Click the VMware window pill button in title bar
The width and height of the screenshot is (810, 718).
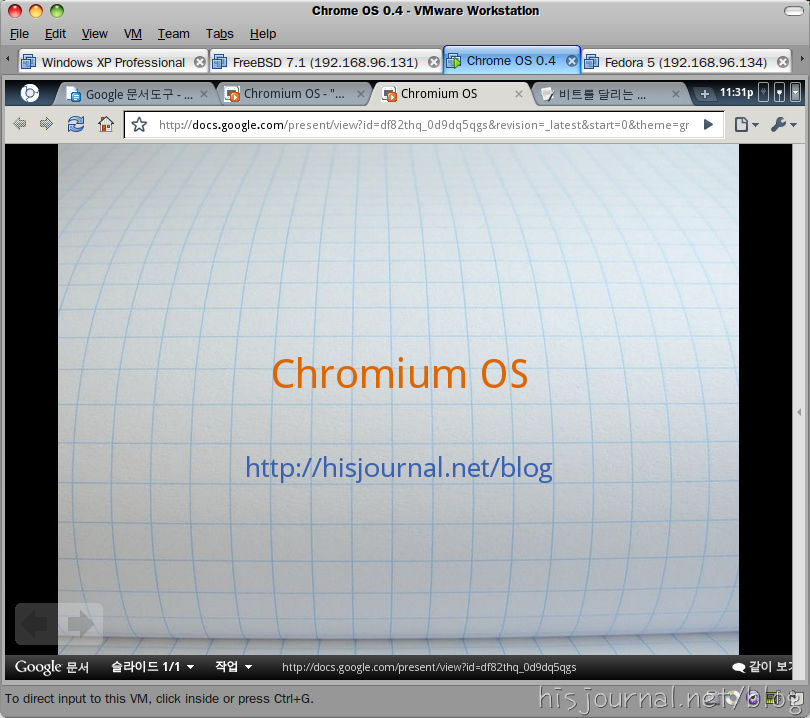tap(793, 11)
